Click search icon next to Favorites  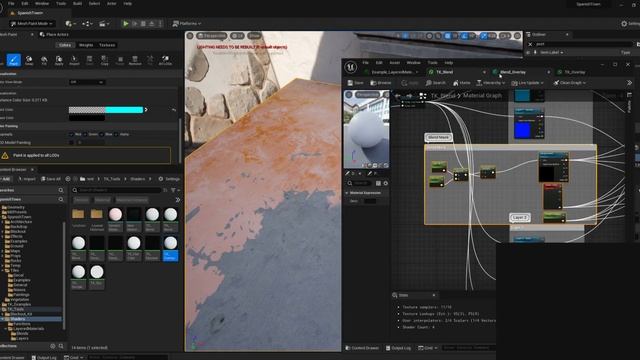point(61,190)
